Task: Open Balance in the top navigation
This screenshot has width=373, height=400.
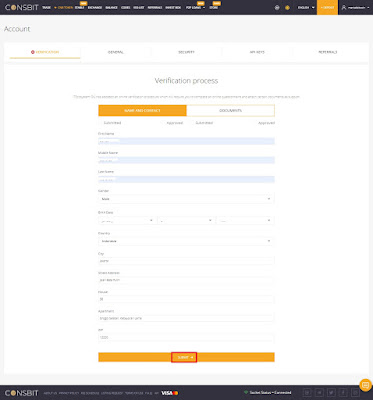Action: point(111,7)
